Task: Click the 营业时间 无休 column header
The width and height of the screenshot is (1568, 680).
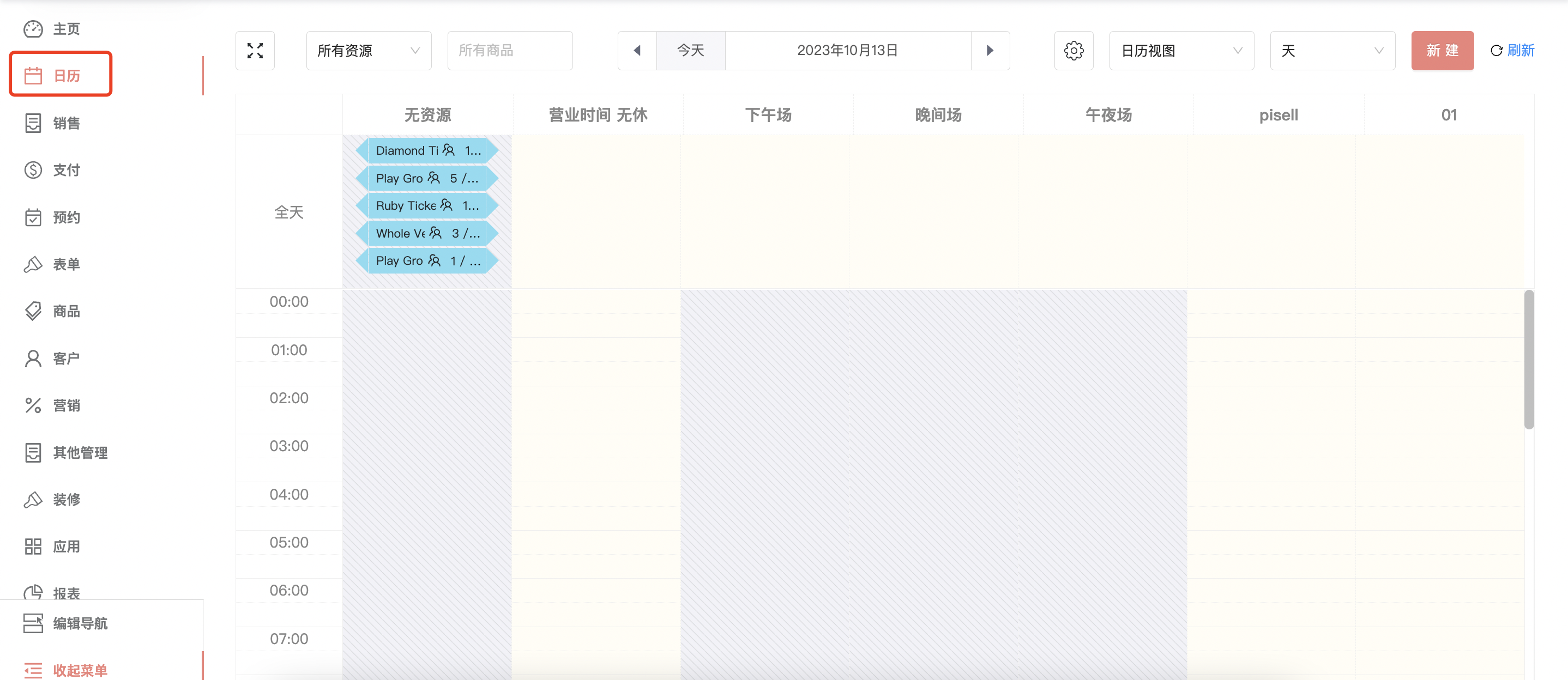Action: (598, 115)
